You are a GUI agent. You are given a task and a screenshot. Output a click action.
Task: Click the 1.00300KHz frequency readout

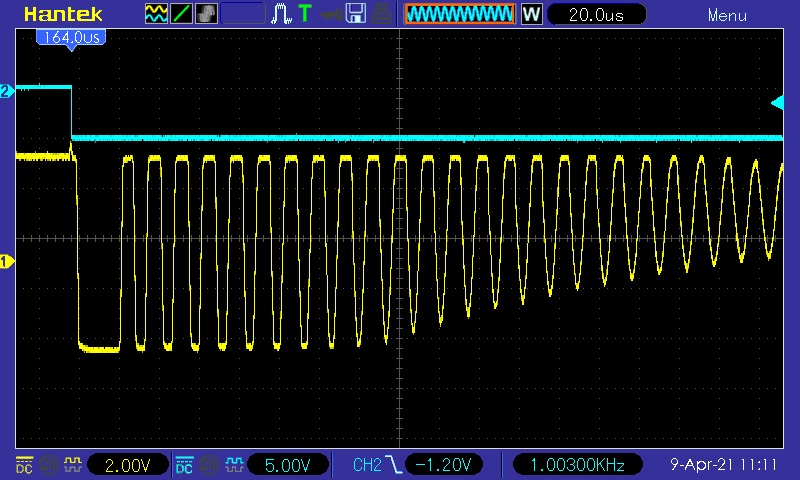[x=577, y=465]
